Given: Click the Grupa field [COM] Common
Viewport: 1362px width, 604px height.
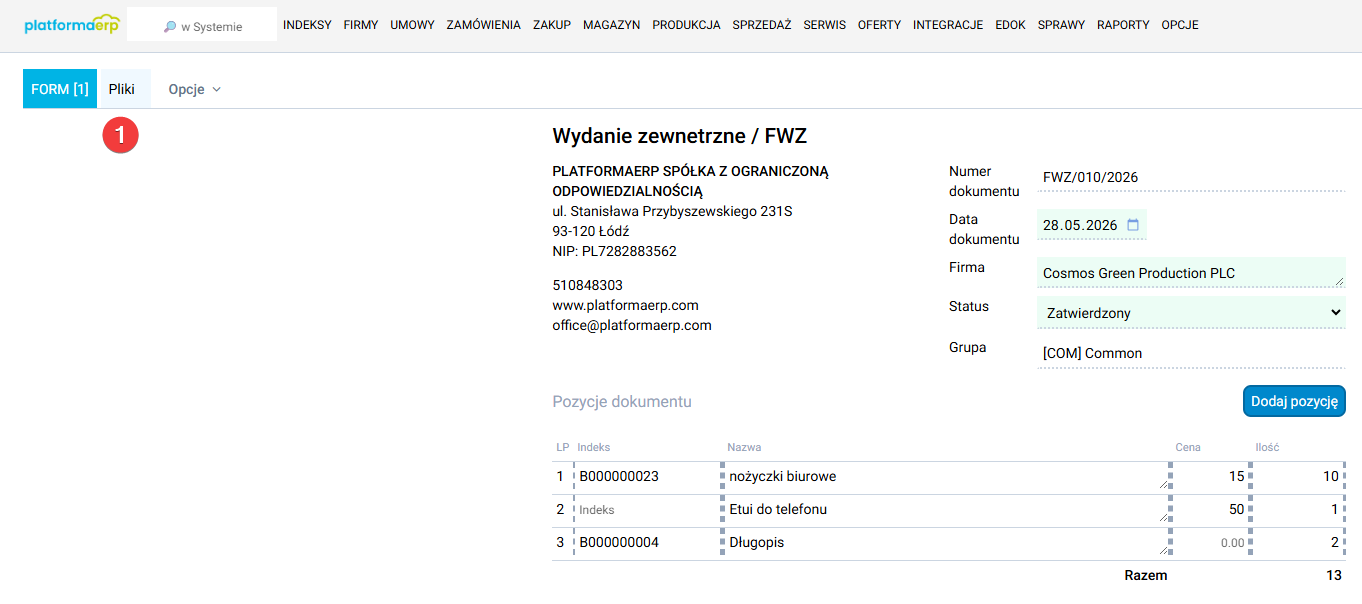Looking at the screenshot, I should coord(1191,353).
